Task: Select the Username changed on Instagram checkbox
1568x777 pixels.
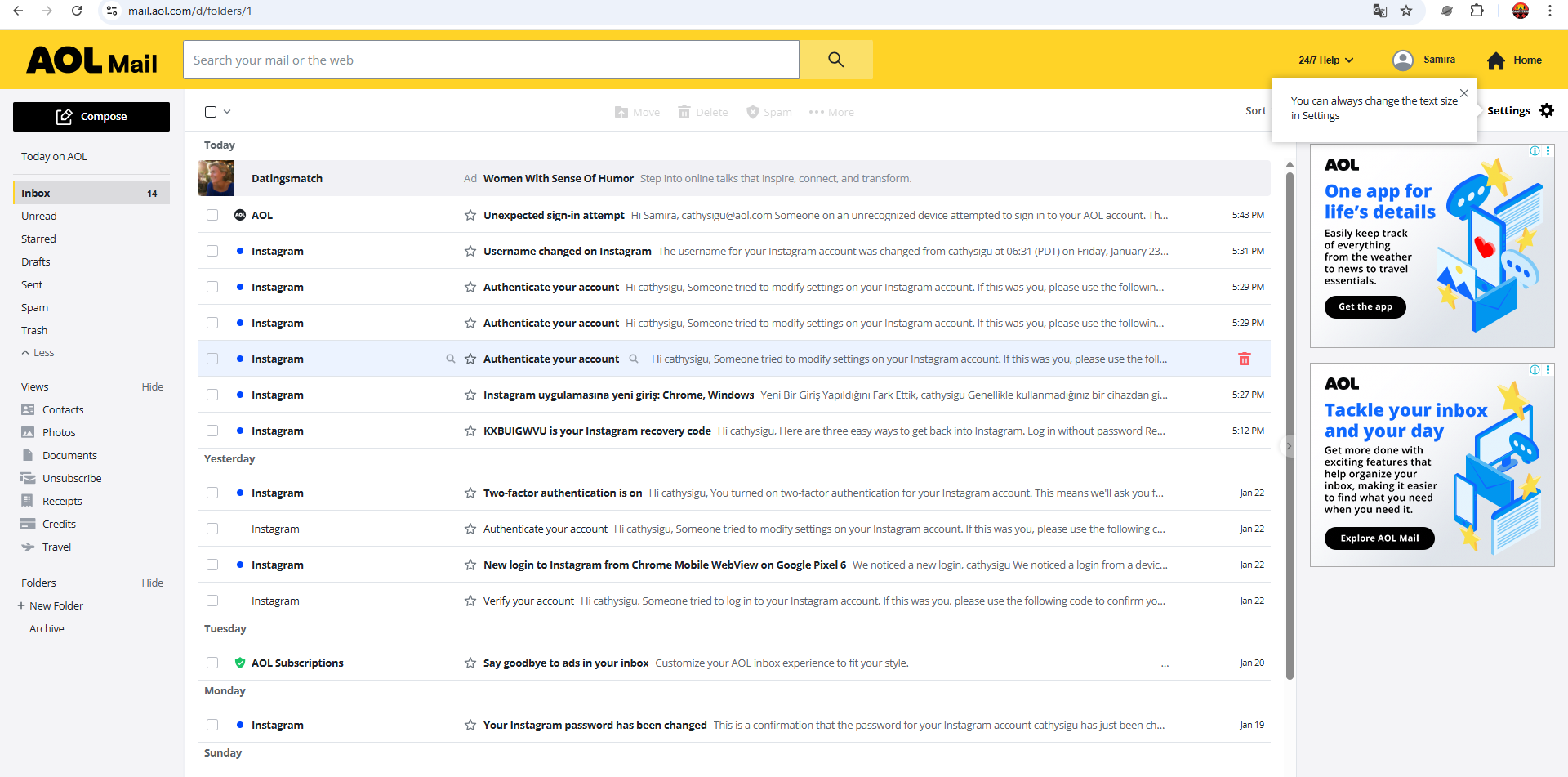Action: coord(212,251)
